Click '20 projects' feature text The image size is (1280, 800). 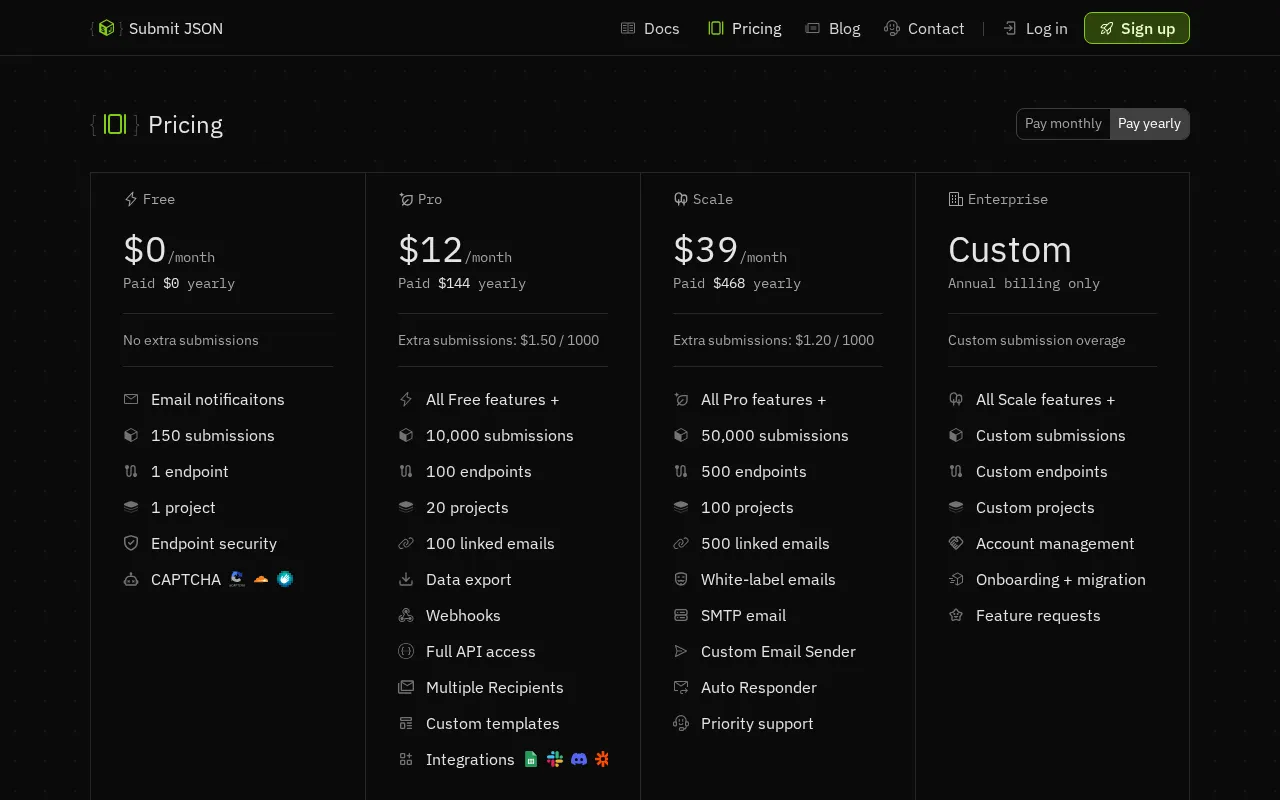467,507
